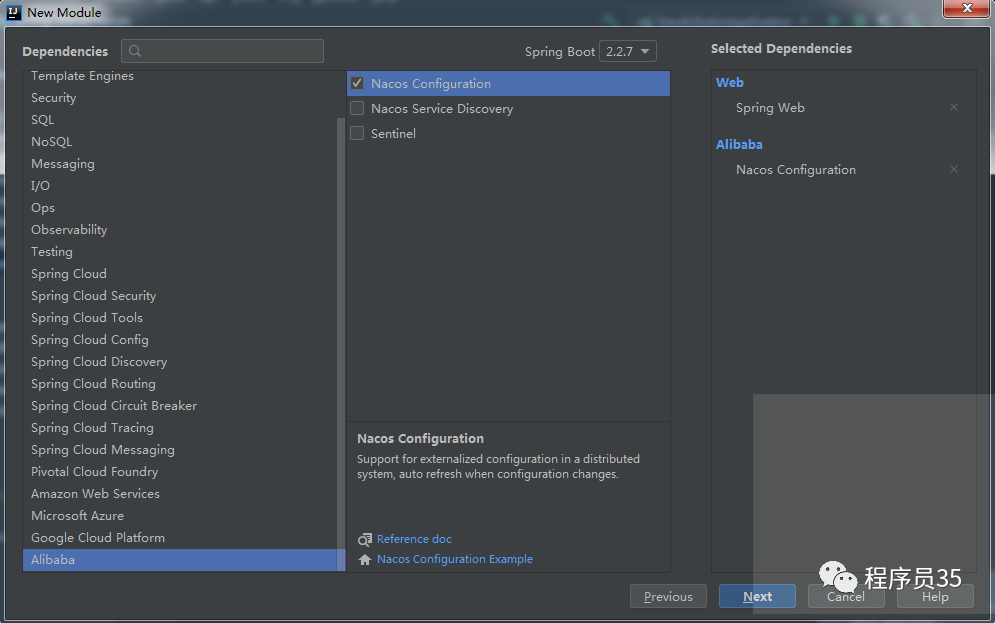The height and width of the screenshot is (623, 995).
Task: Choose the Observability category
Action: (180, 230)
